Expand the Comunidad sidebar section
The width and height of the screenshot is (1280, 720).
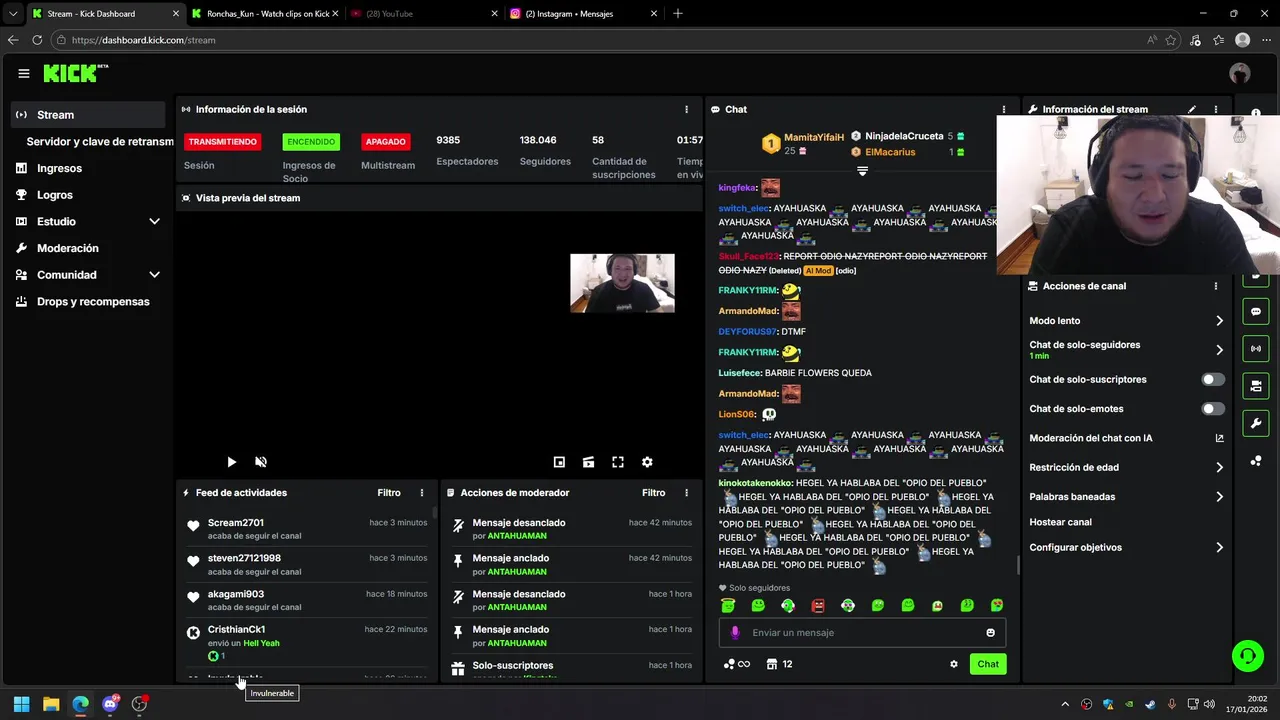(154, 275)
